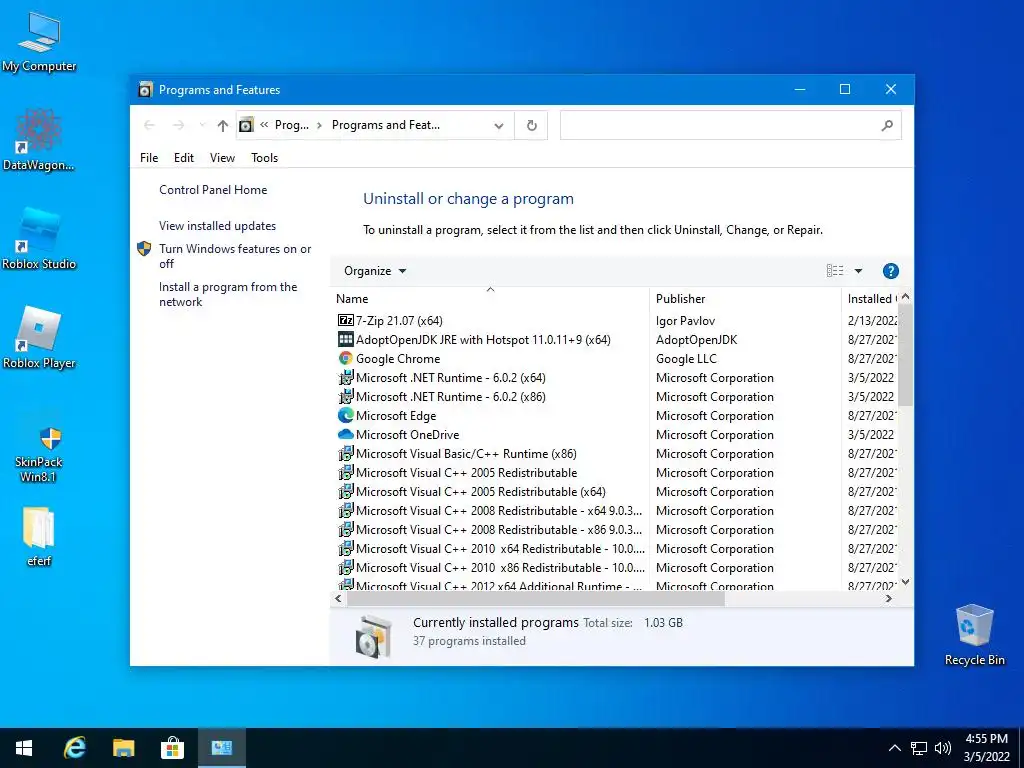Click the Windows Start button
The image size is (1024, 768).
(24, 748)
